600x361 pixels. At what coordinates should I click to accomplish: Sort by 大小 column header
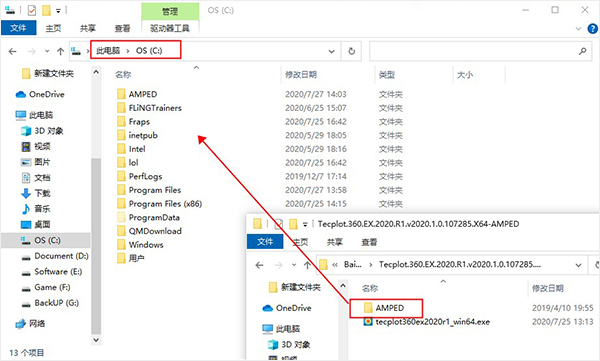pyautogui.click(x=465, y=75)
